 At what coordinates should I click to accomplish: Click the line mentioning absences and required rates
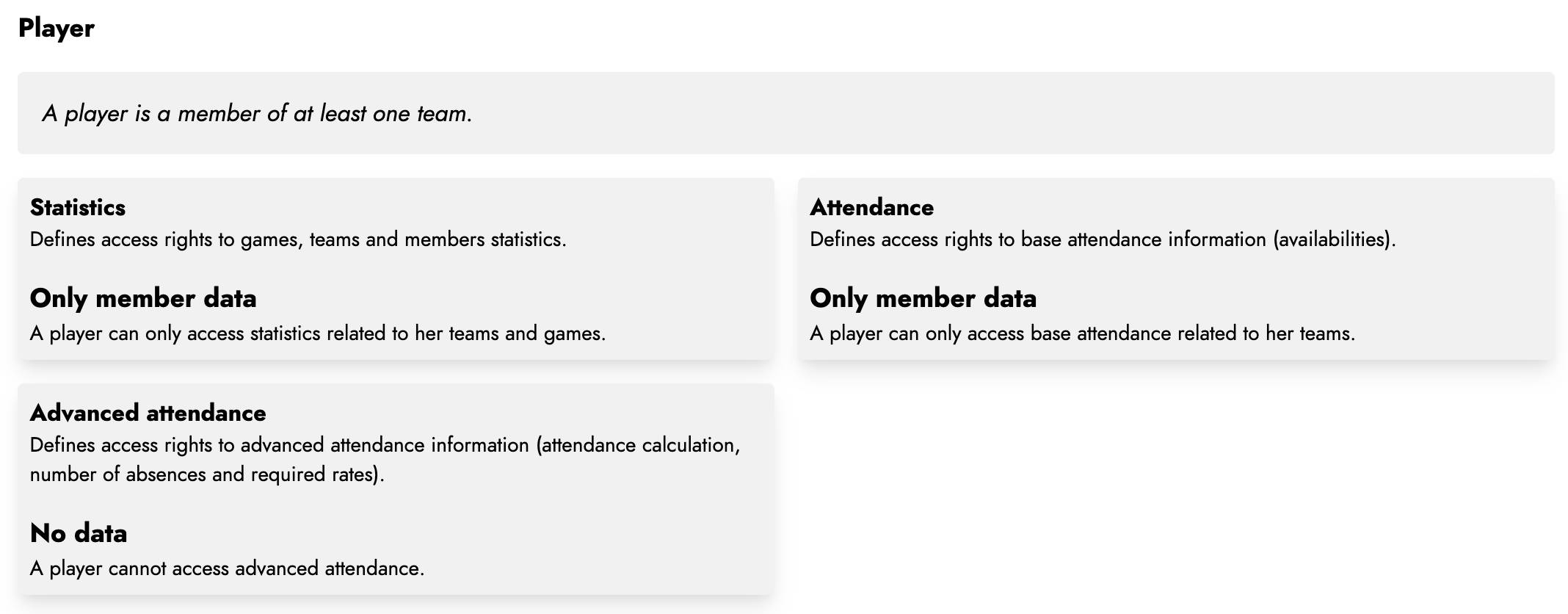click(207, 474)
